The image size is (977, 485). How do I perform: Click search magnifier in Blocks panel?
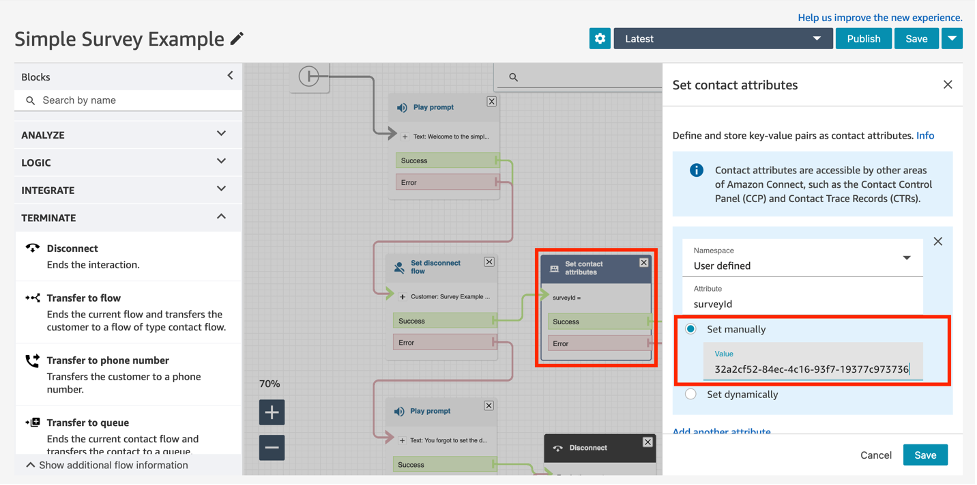(x=30, y=100)
